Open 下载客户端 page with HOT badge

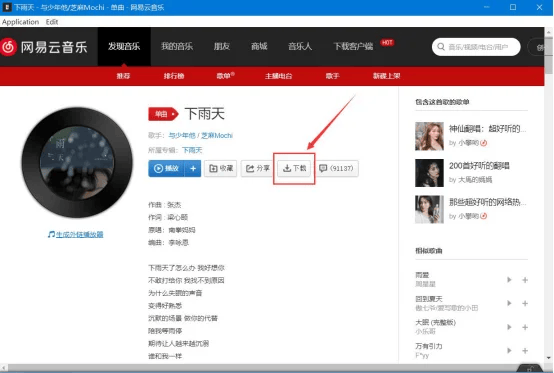coord(353,46)
